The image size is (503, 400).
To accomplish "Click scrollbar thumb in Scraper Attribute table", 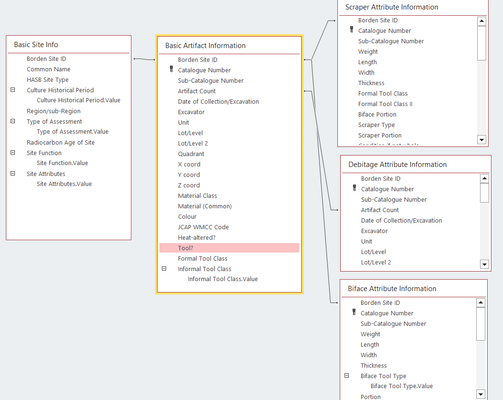I will (481, 43).
